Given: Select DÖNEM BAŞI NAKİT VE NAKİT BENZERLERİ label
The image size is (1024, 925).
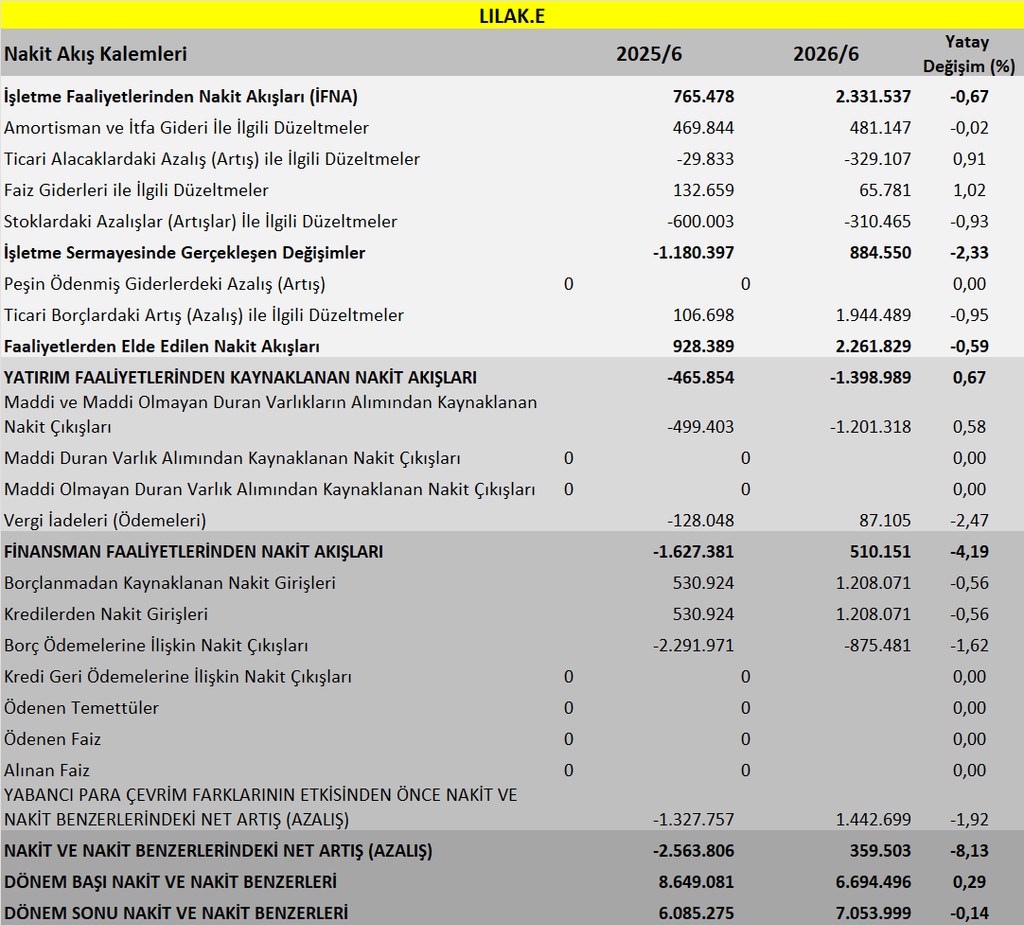Looking at the screenshot, I should pos(170,883).
